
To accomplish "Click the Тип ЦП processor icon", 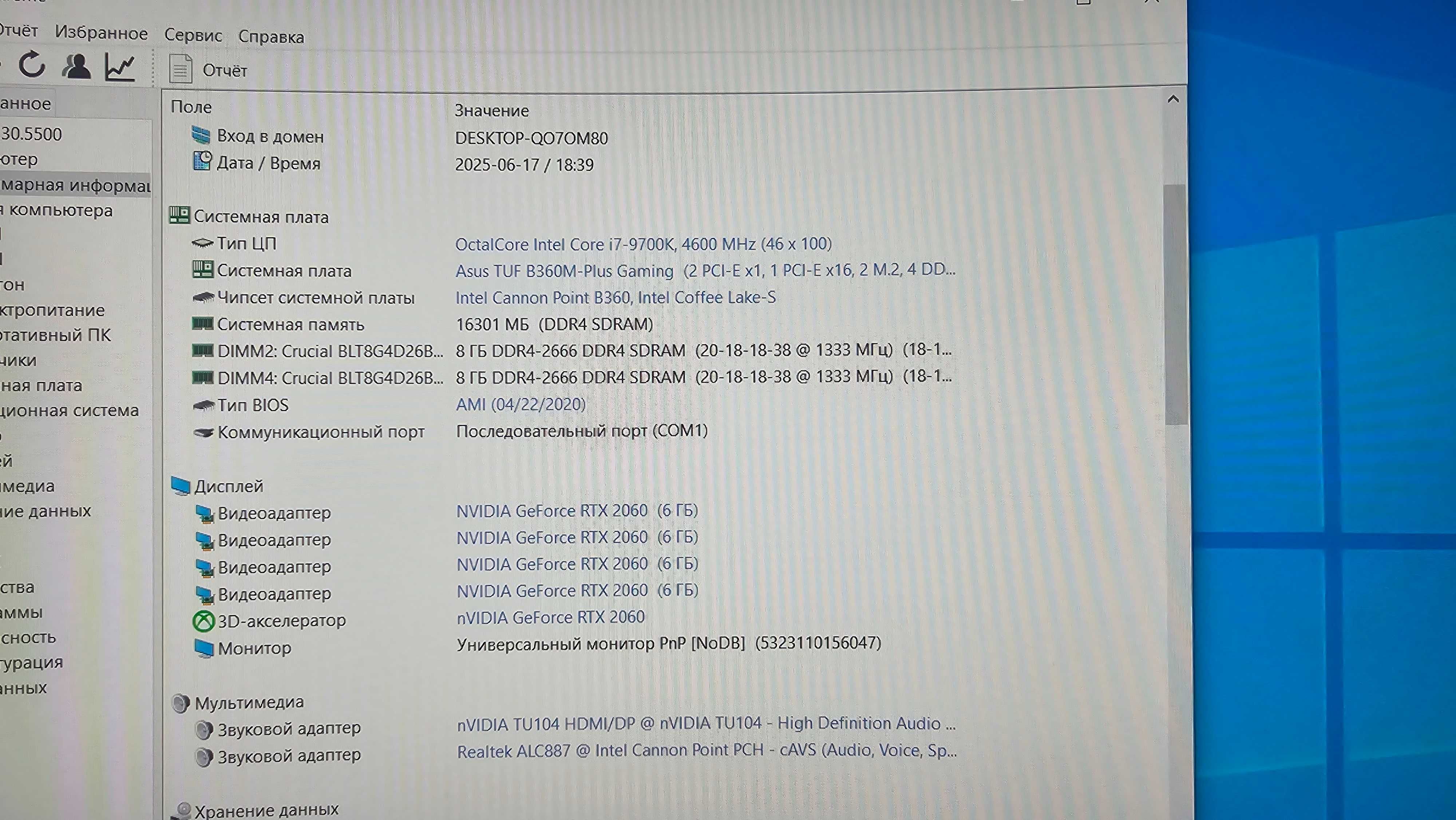I will coord(202,243).
